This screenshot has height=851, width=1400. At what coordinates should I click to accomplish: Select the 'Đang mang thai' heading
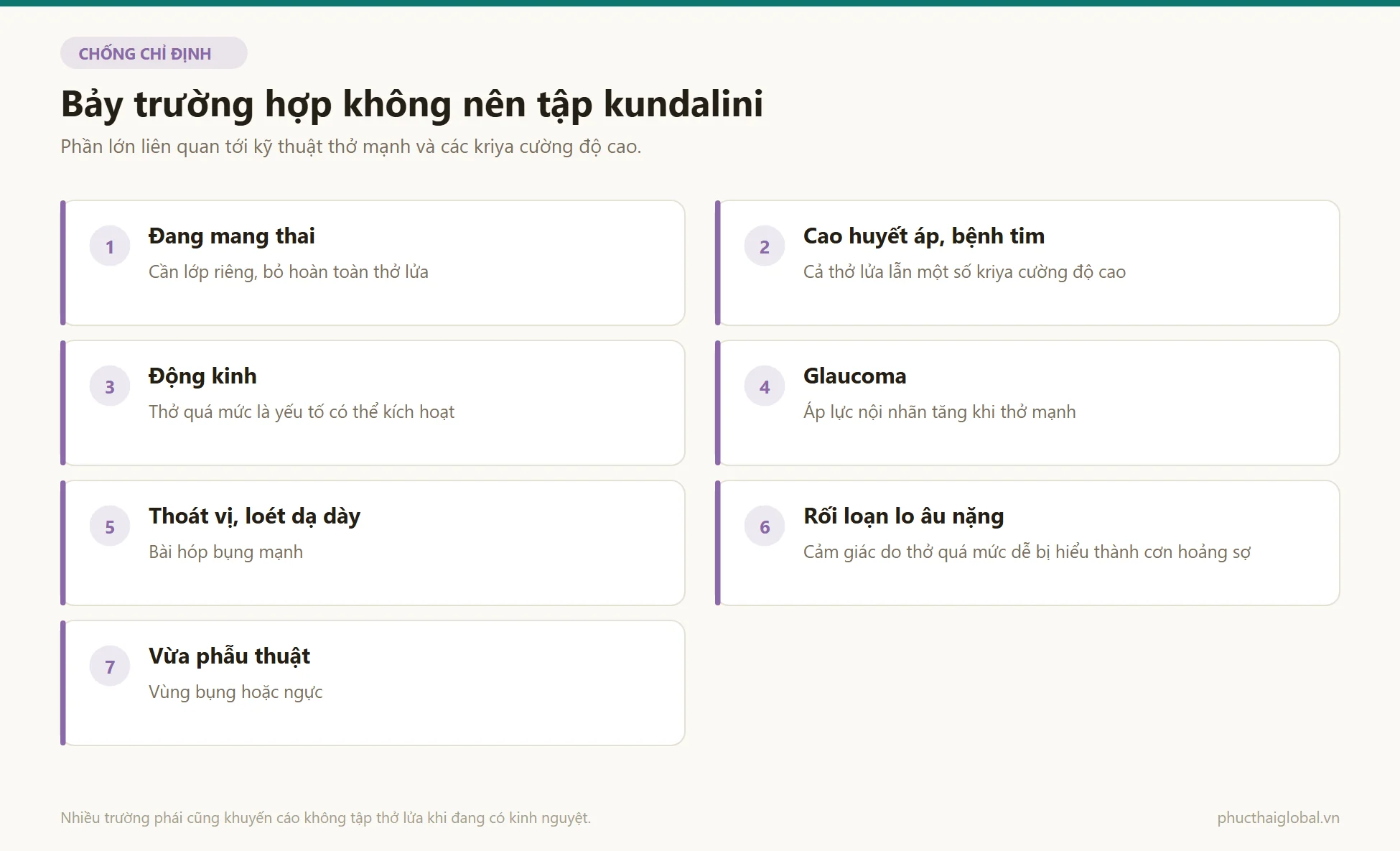[x=231, y=236]
